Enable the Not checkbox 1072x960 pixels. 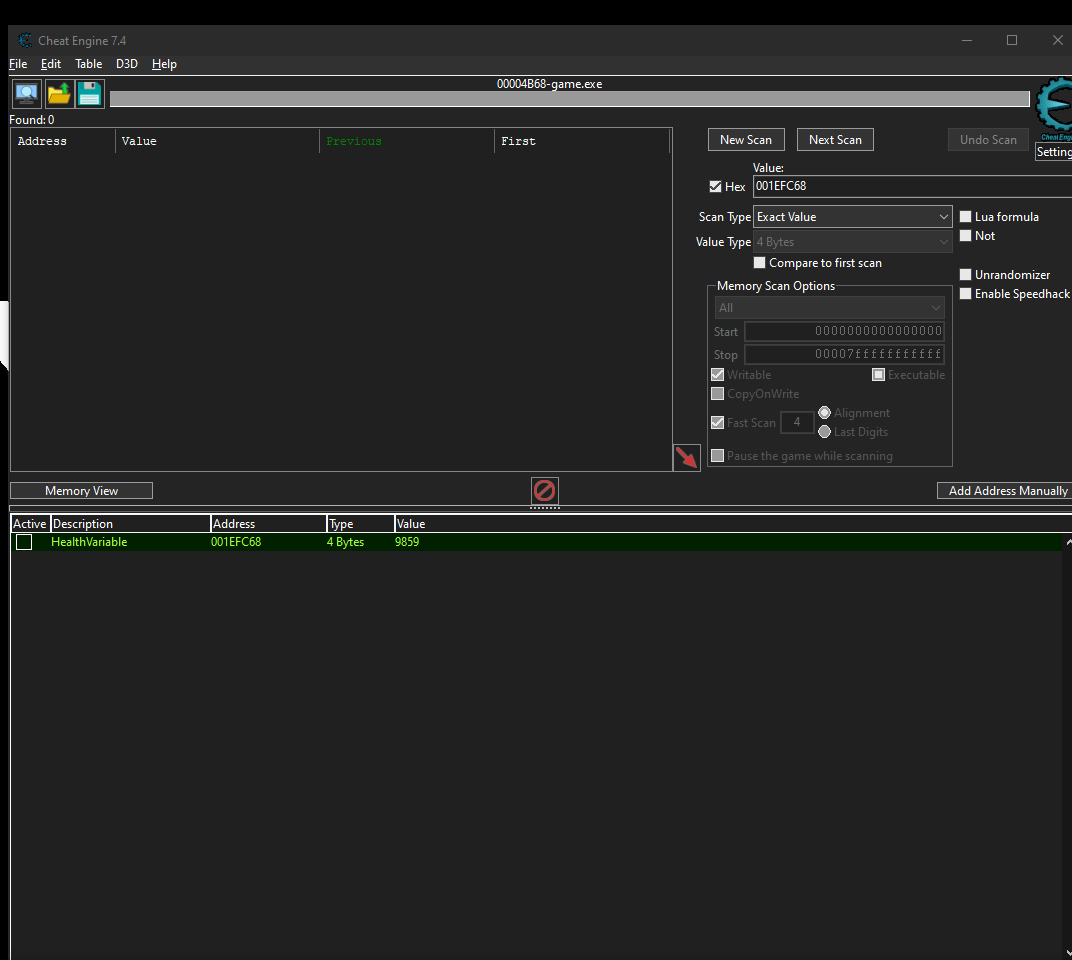click(965, 236)
